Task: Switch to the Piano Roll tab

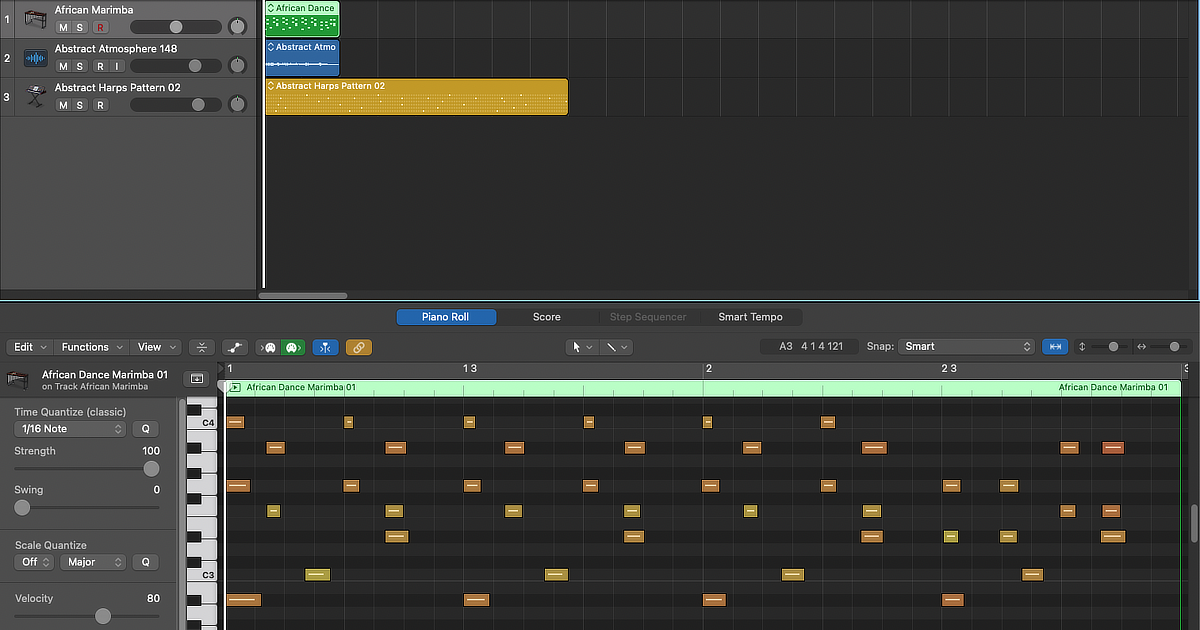Action: click(446, 317)
